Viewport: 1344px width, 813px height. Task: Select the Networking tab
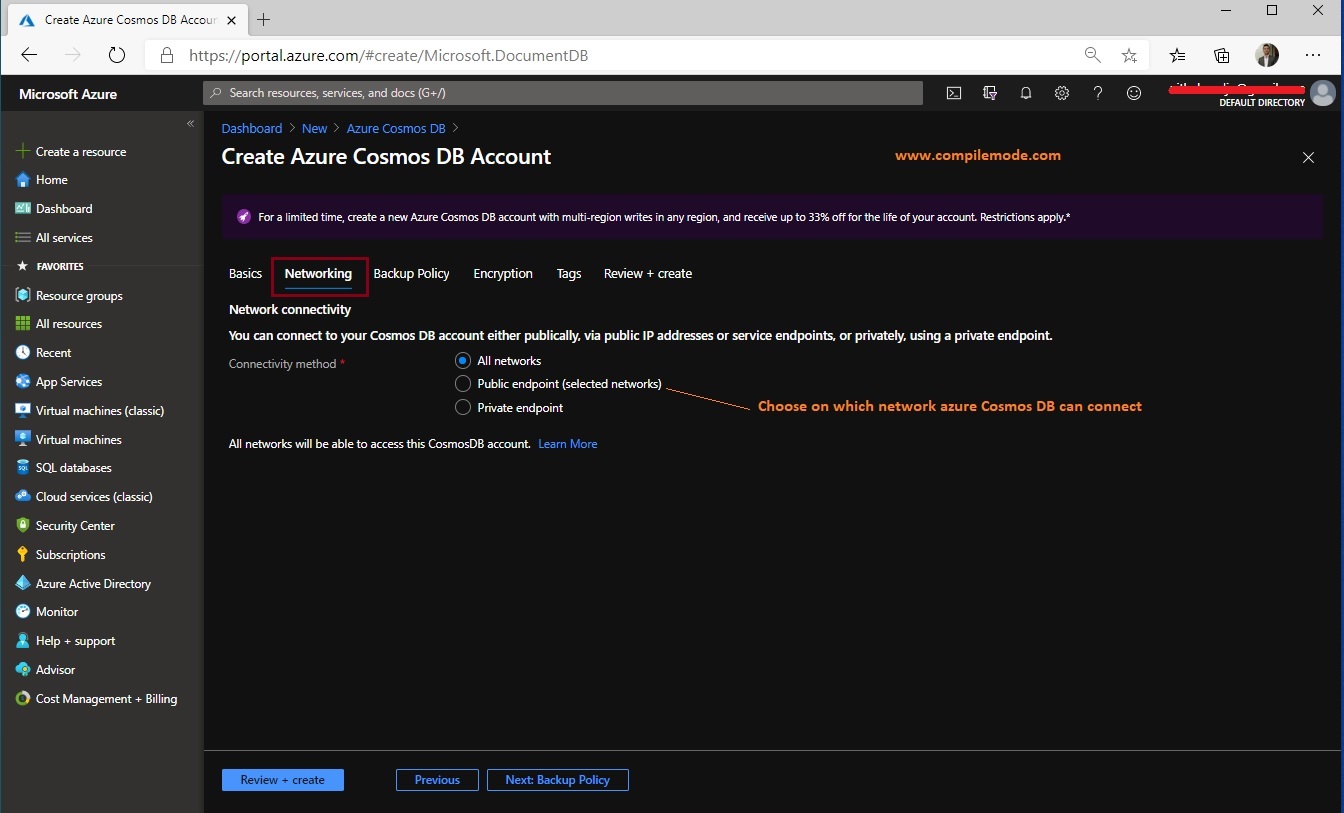[x=318, y=274]
